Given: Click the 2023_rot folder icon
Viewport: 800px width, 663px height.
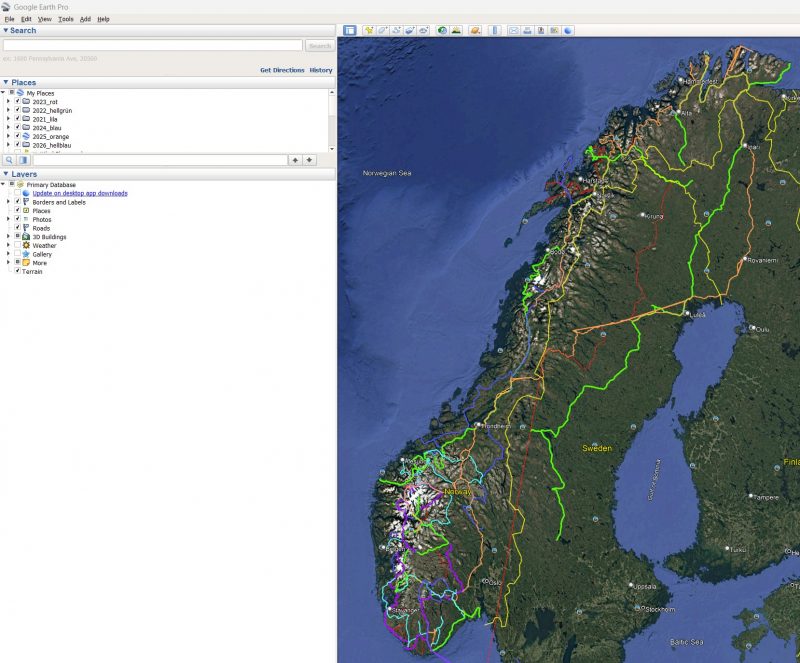Looking at the screenshot, I should point(26,102).
